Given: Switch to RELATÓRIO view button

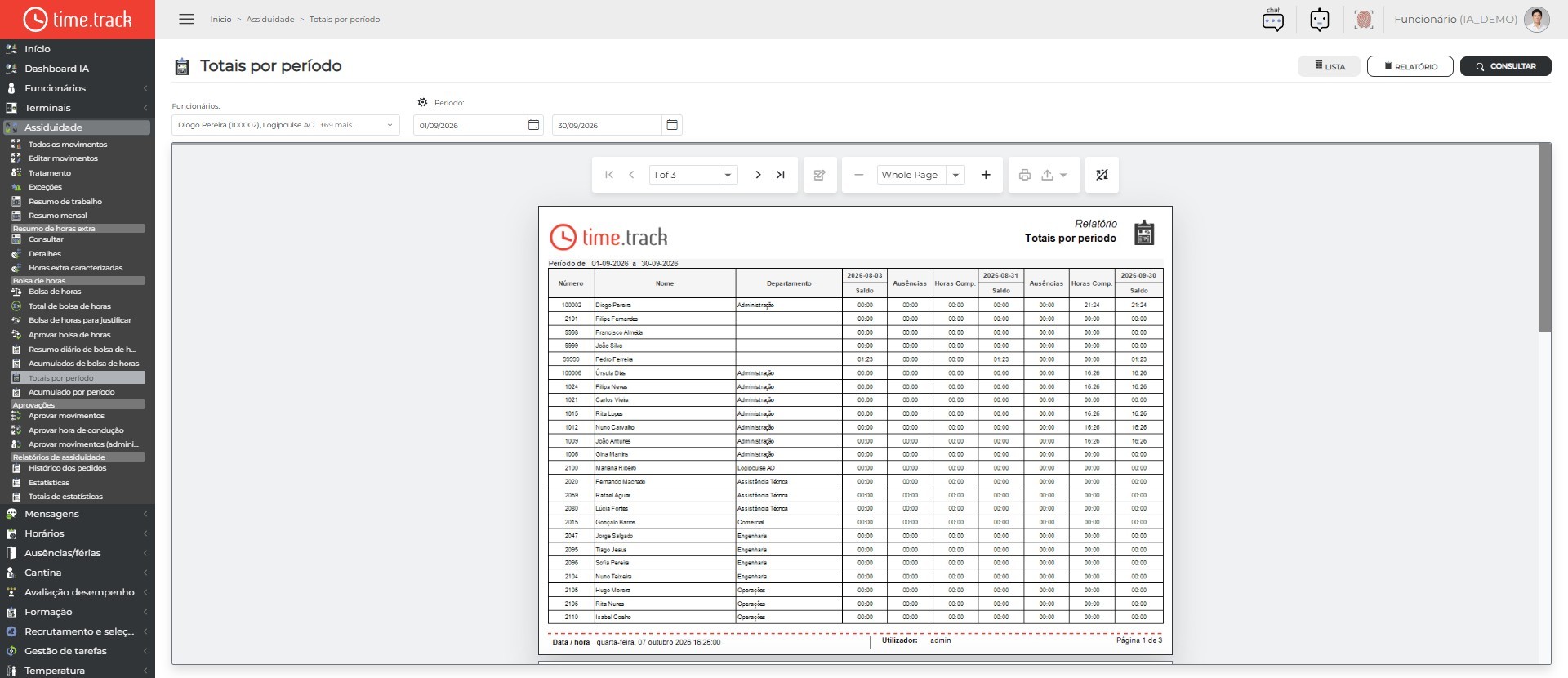Looking at the screenshot, I should click(x=1410, y=66).
